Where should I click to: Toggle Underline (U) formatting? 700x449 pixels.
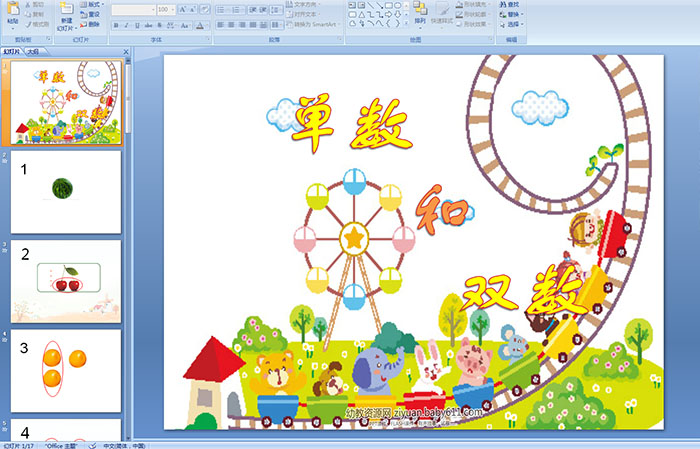click(x=137, y=25)
